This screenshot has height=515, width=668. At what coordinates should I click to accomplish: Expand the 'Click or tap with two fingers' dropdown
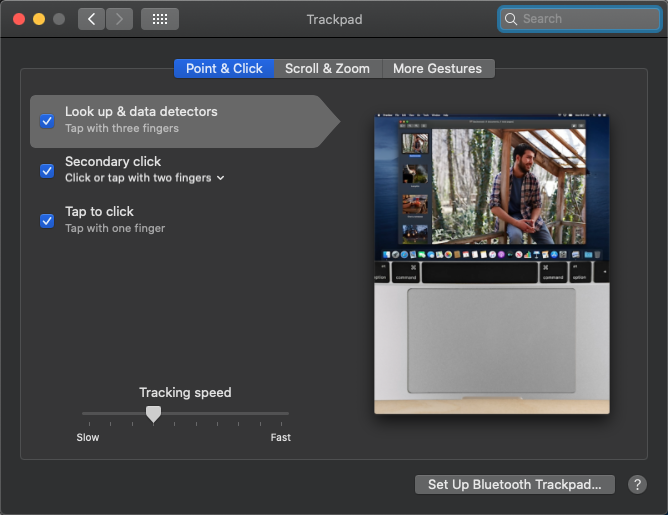(145, 178)
